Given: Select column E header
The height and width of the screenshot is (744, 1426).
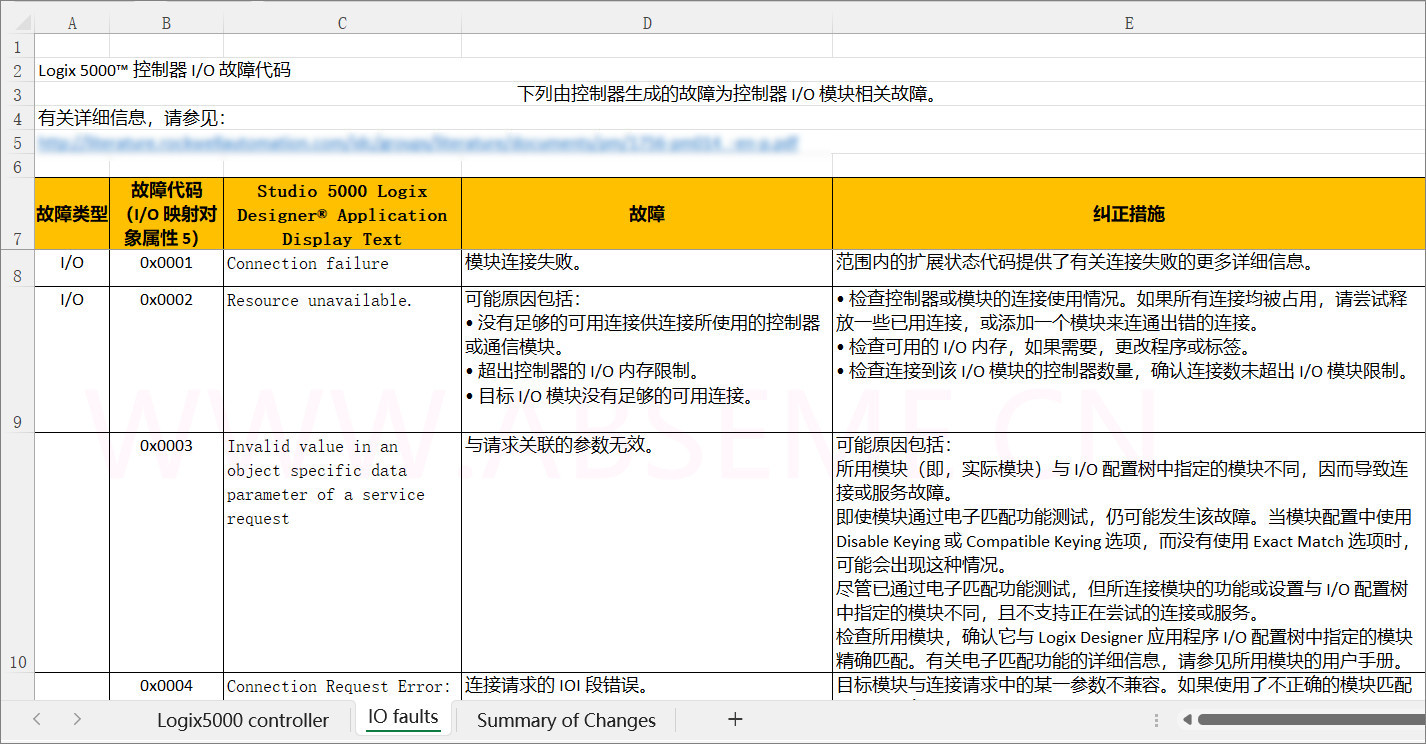Looking at the screenshot, I should [x=1128, y=22].
